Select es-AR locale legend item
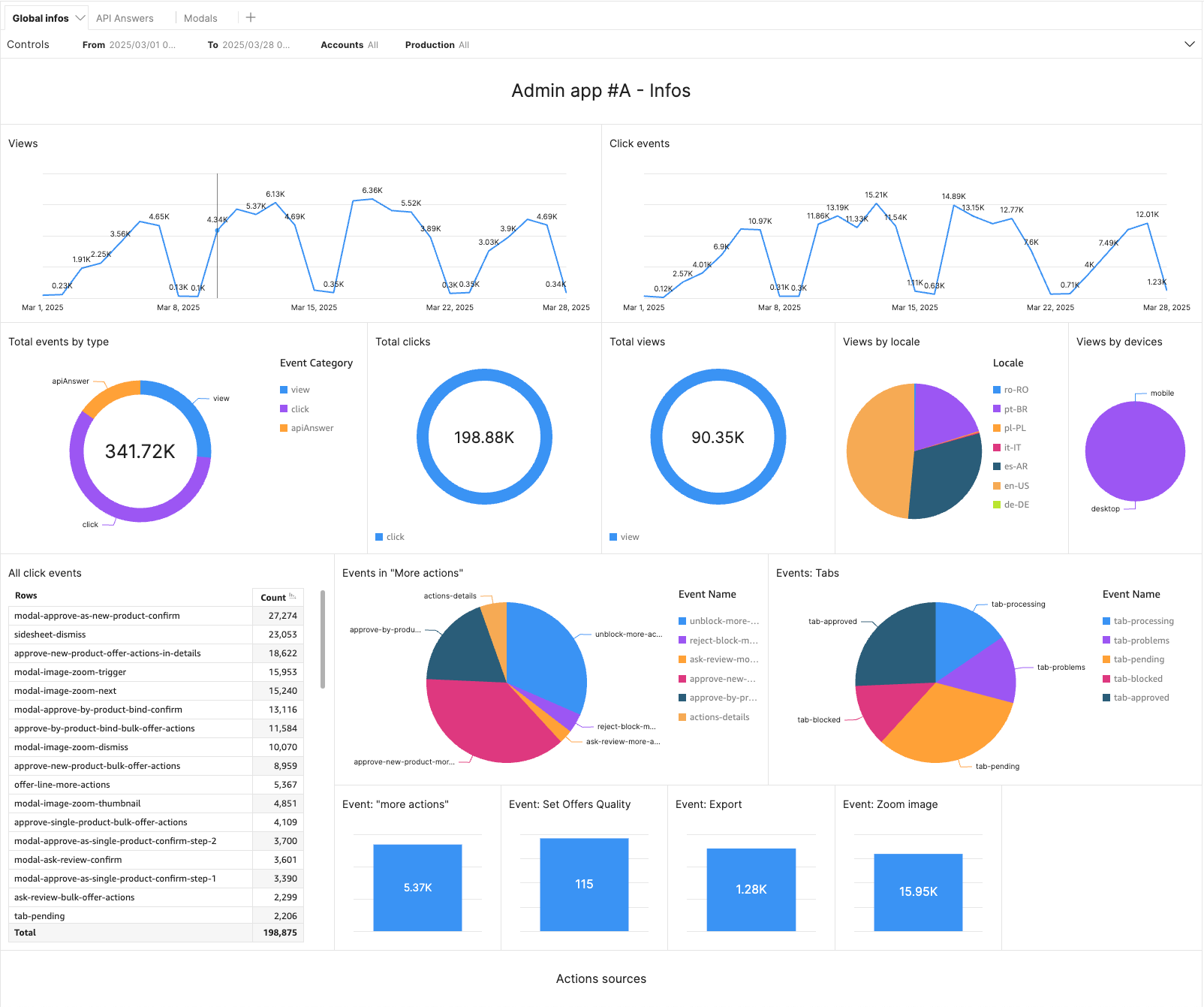 (x=1010, y=466)
